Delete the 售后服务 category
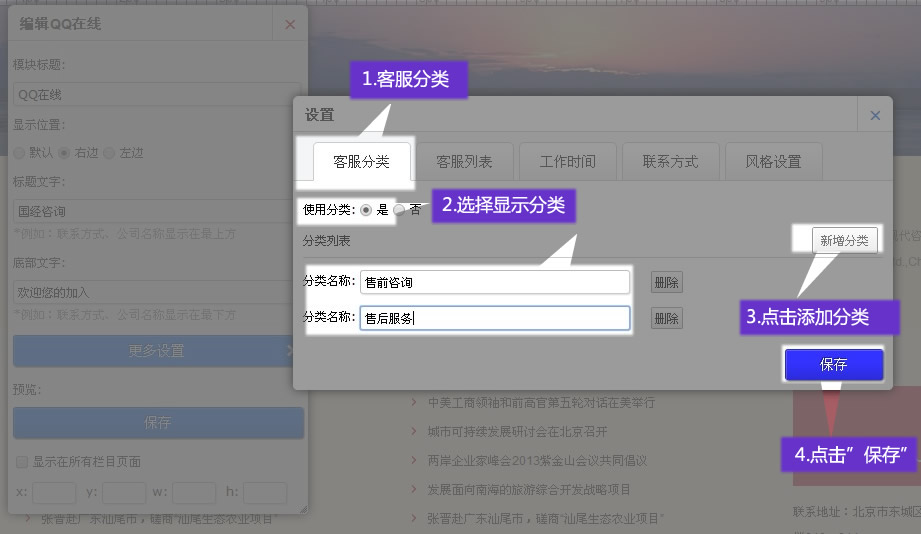 click(666, 318)
